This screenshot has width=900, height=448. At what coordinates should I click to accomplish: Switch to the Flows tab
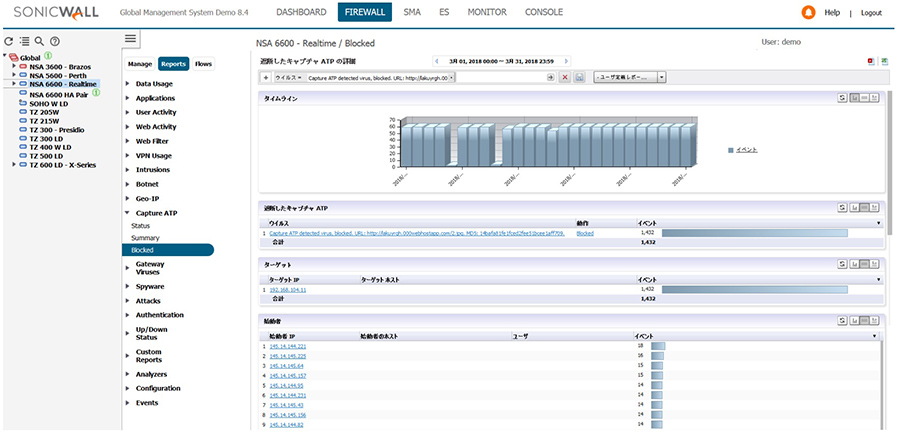click(x=203, y=64)
